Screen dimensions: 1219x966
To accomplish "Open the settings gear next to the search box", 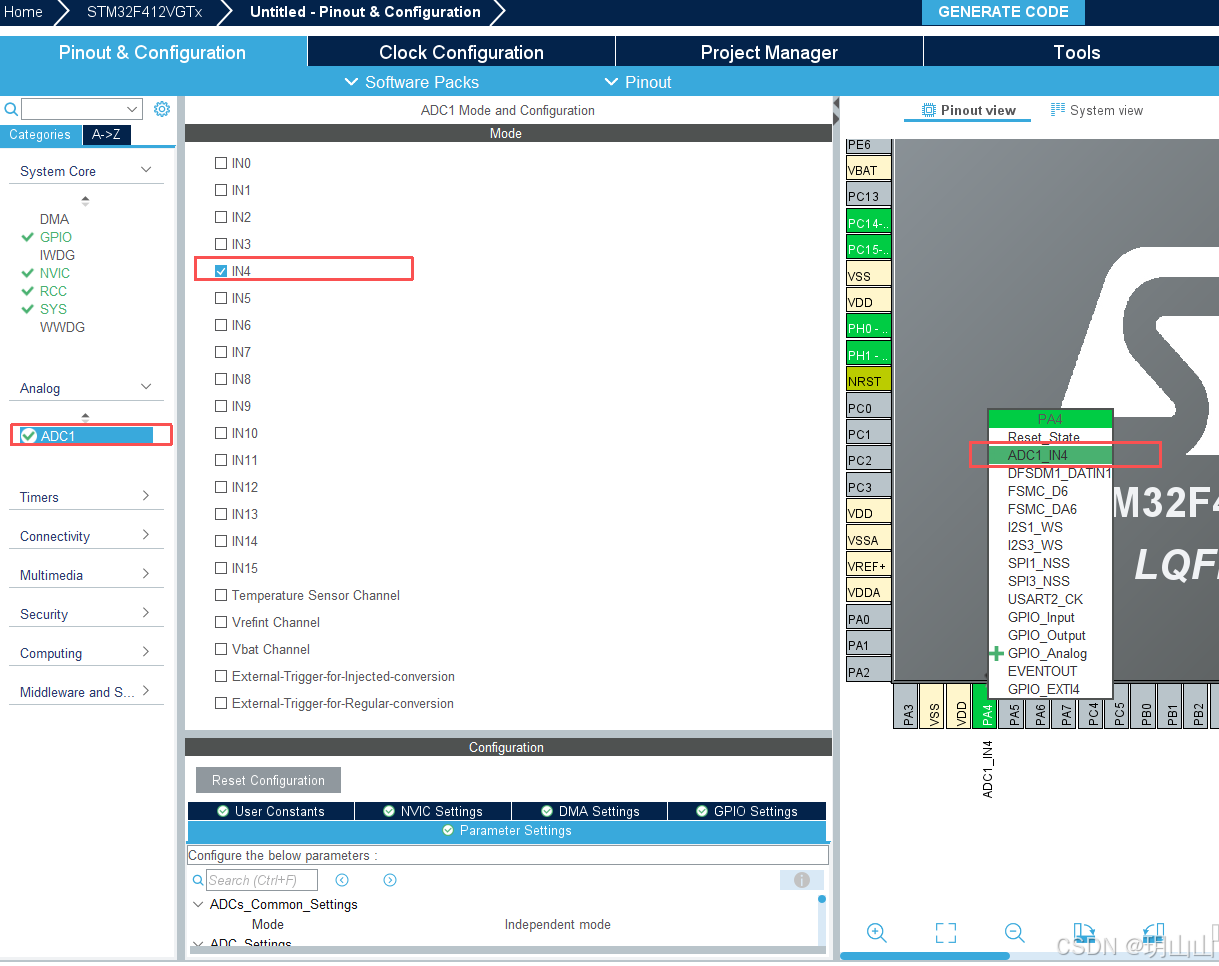I will tap(162, 109).
